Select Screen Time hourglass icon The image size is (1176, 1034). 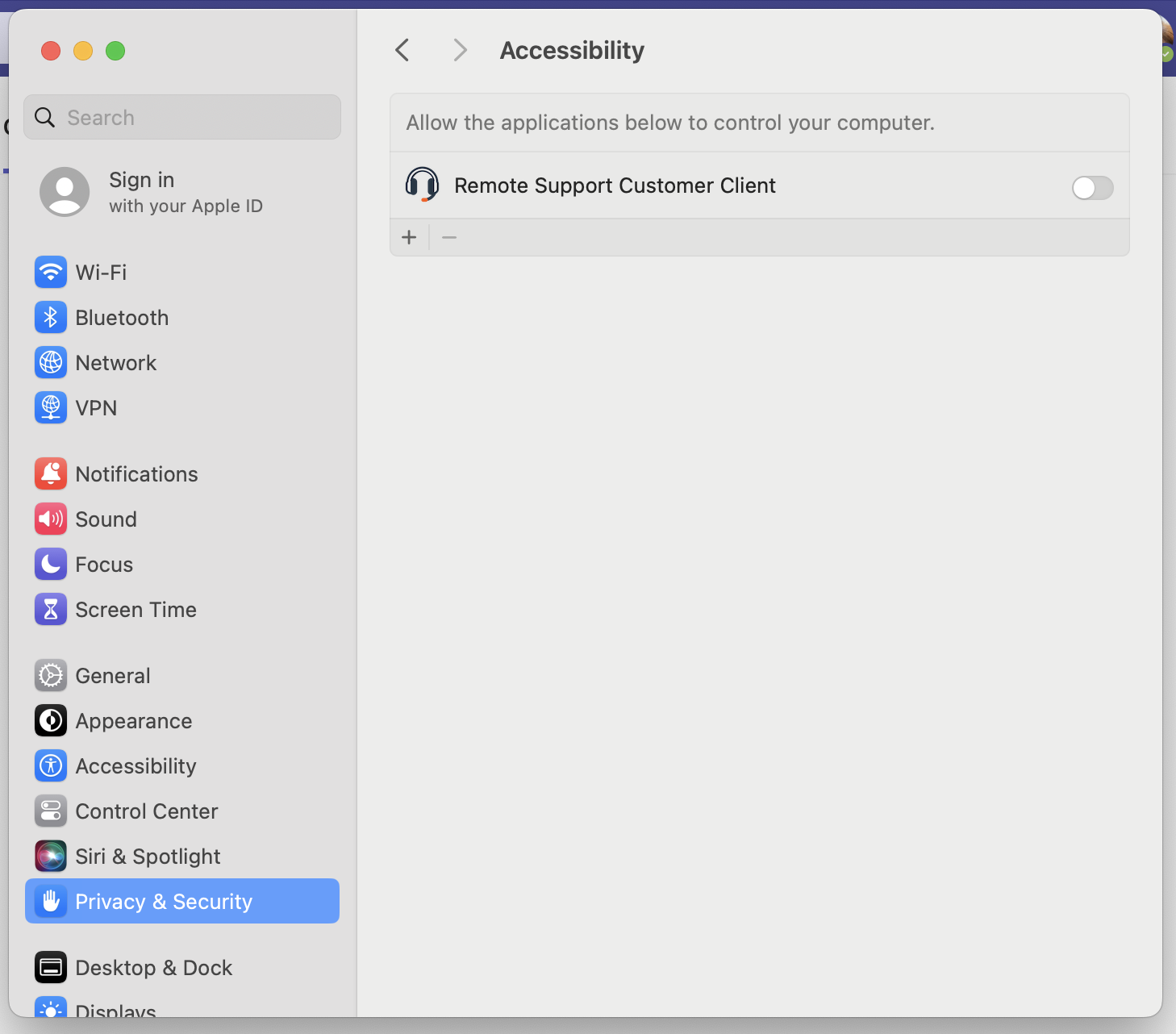tap(51, 610)
